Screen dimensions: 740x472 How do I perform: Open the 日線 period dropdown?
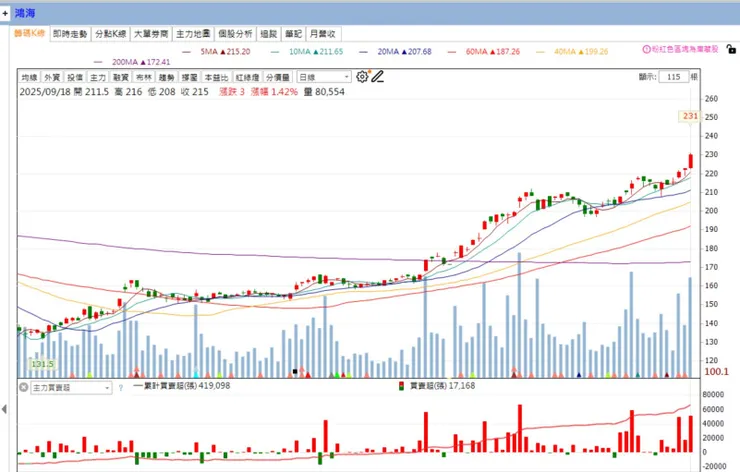click(x=324, y=77)
